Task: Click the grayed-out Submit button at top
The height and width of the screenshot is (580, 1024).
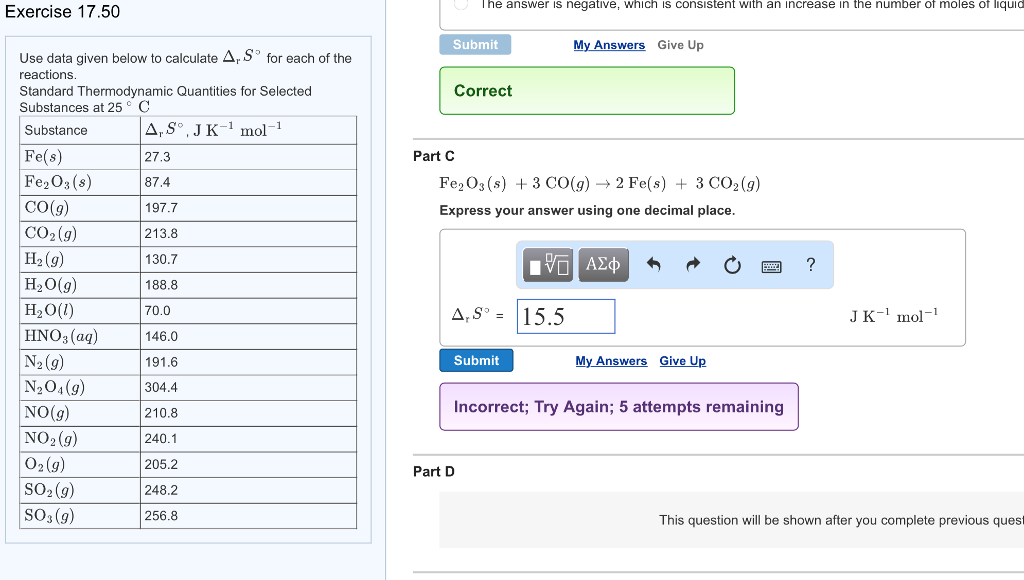Action: tap(474, 44)
